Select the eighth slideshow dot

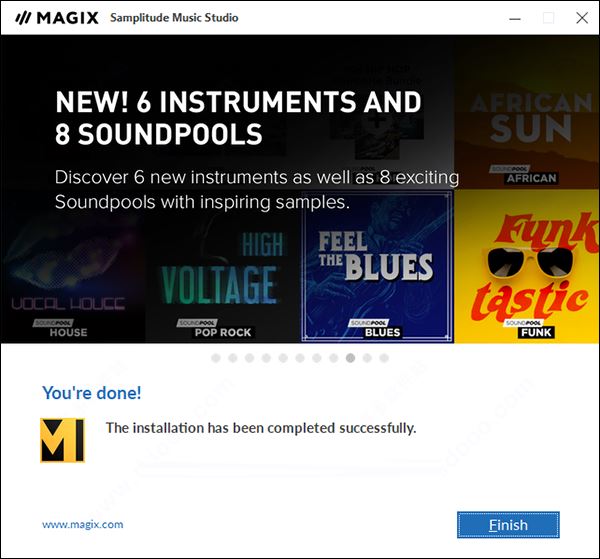(x=334, y=358)
